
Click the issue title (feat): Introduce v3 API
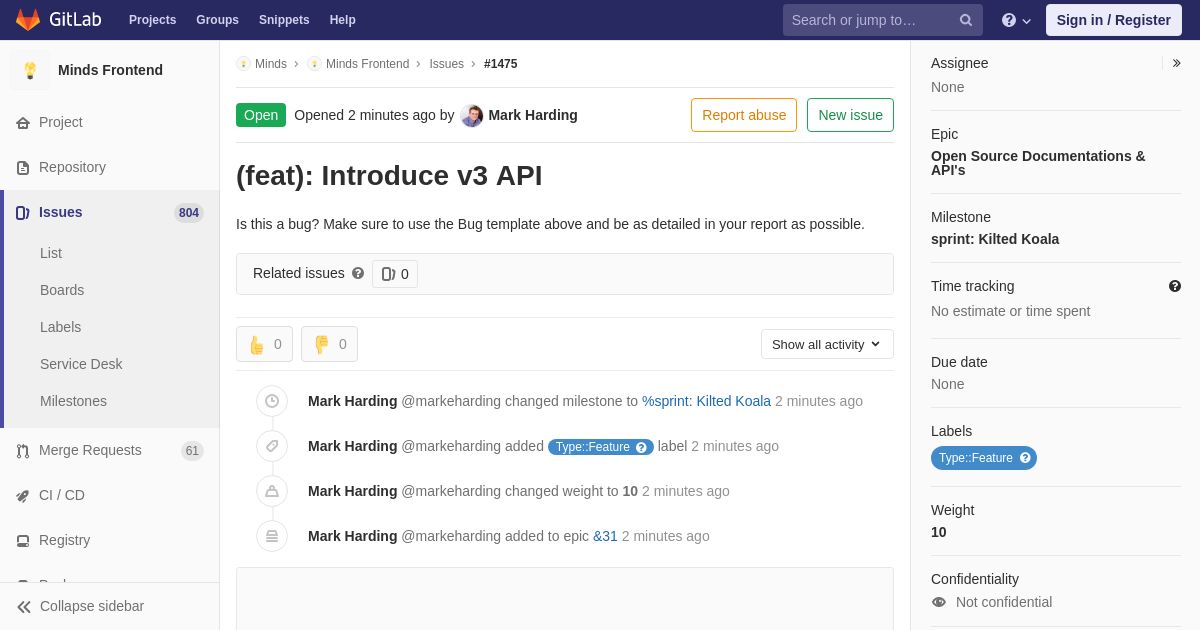click(389, 175)
